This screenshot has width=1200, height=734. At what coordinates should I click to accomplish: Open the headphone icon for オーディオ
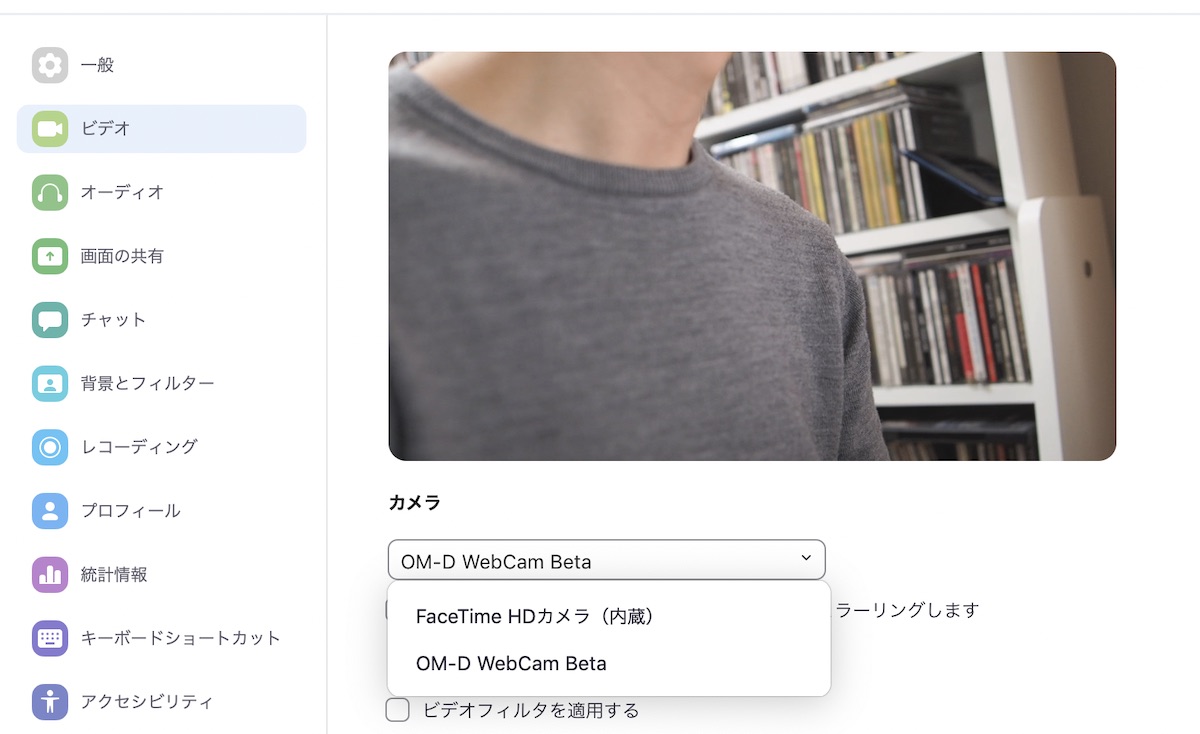click(x=50, y=192)
